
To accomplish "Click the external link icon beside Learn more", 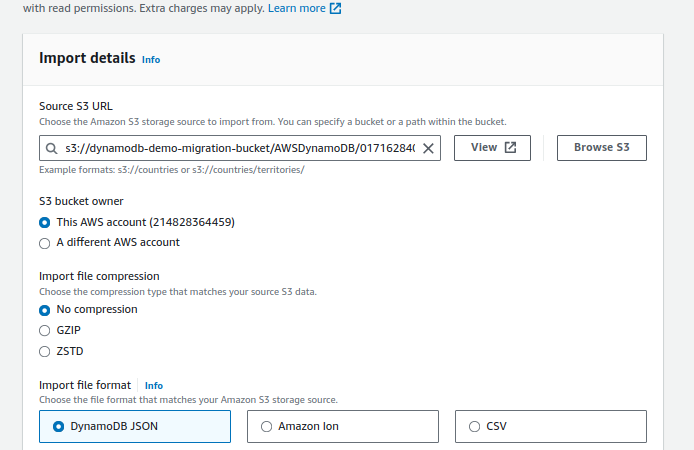I will [x=335, y=9].
